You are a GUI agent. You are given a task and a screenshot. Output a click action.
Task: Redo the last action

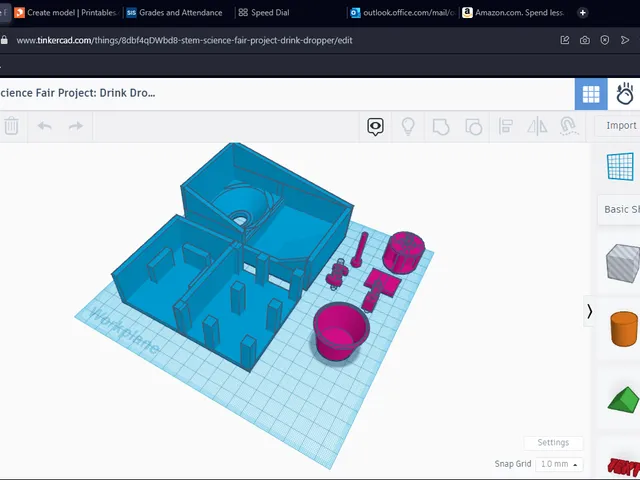point(76,126)
